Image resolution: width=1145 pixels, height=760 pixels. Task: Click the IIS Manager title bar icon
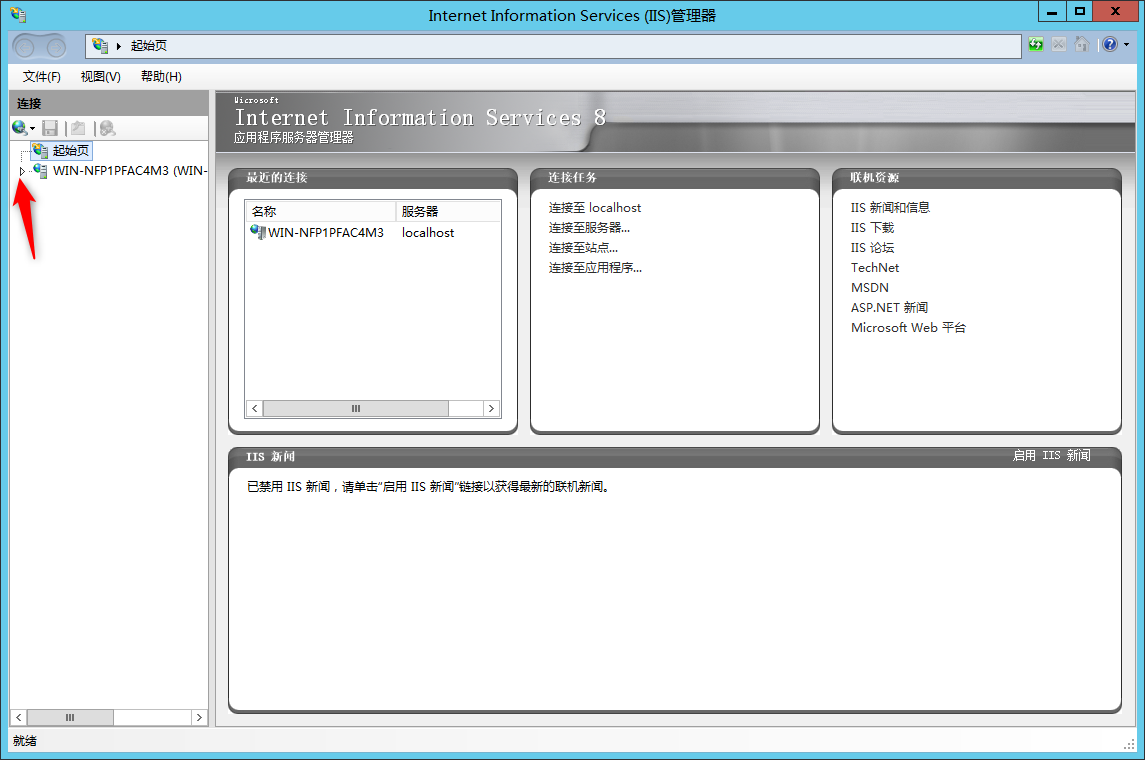18,14
